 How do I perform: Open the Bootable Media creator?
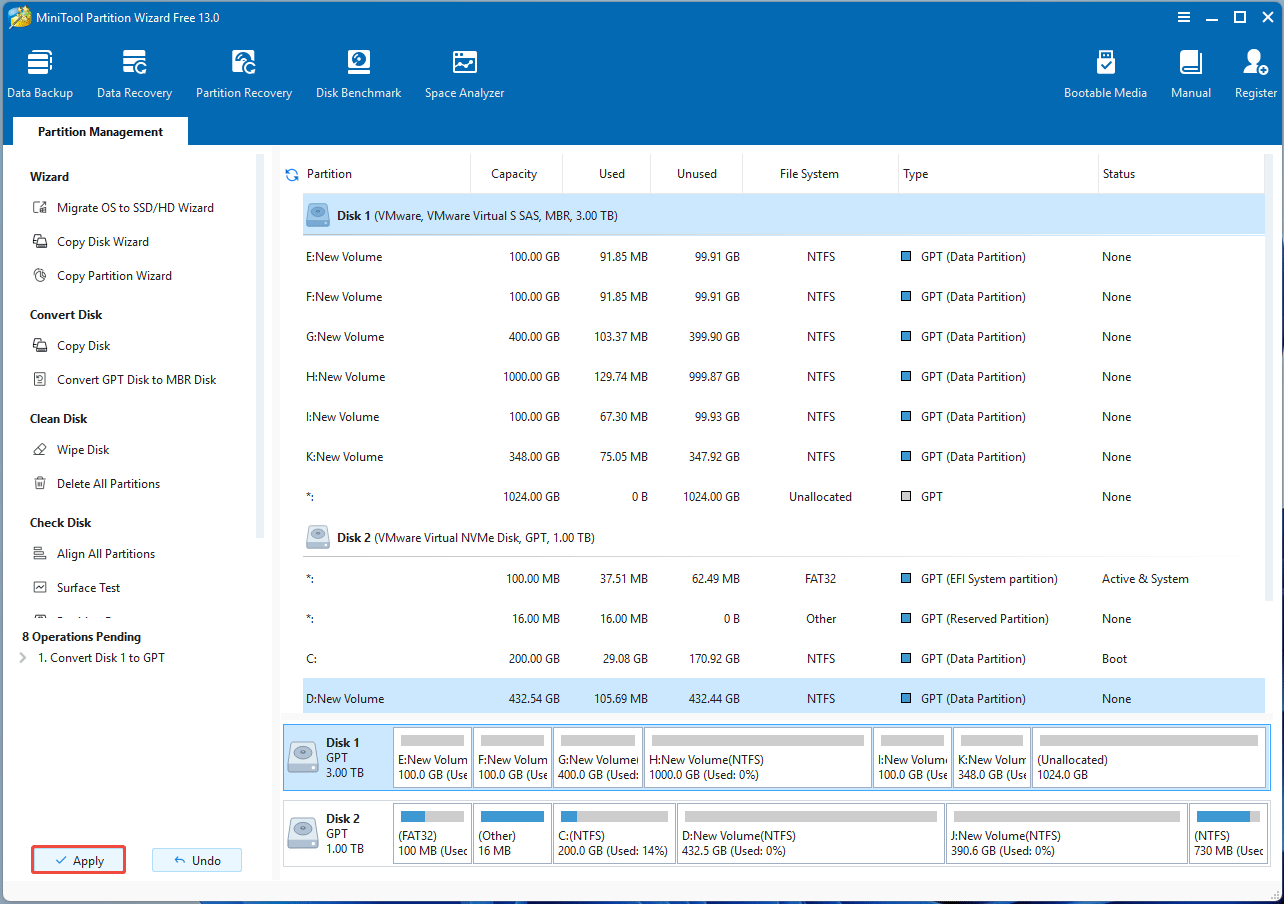1105,72
